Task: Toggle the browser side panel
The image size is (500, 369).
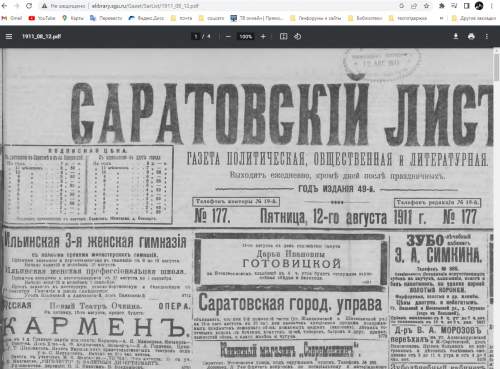Action: pyautogui.click(x=467, y=6)
